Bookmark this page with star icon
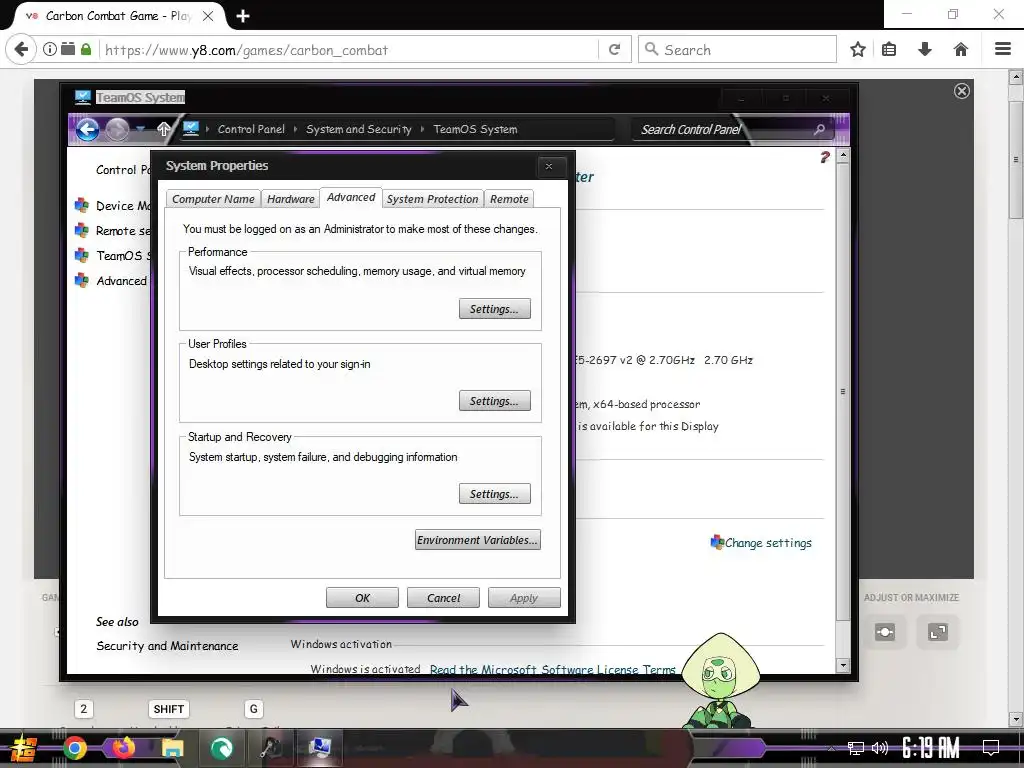This screenshot has height=768, width=1024. point(858,50)
